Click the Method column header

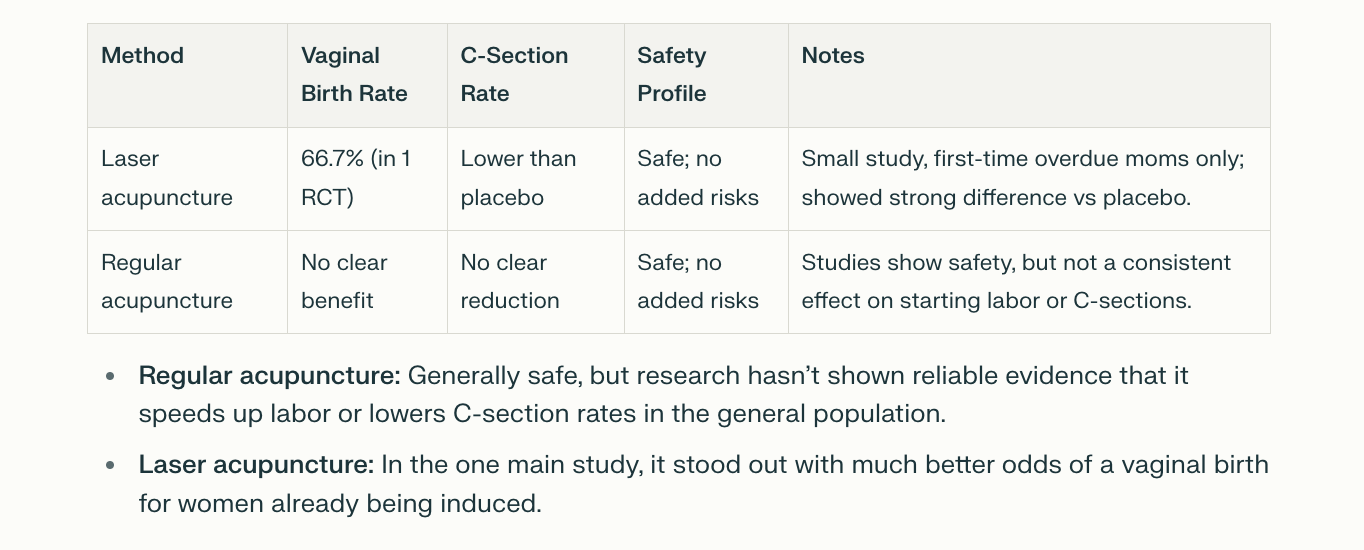pos(143,56)
